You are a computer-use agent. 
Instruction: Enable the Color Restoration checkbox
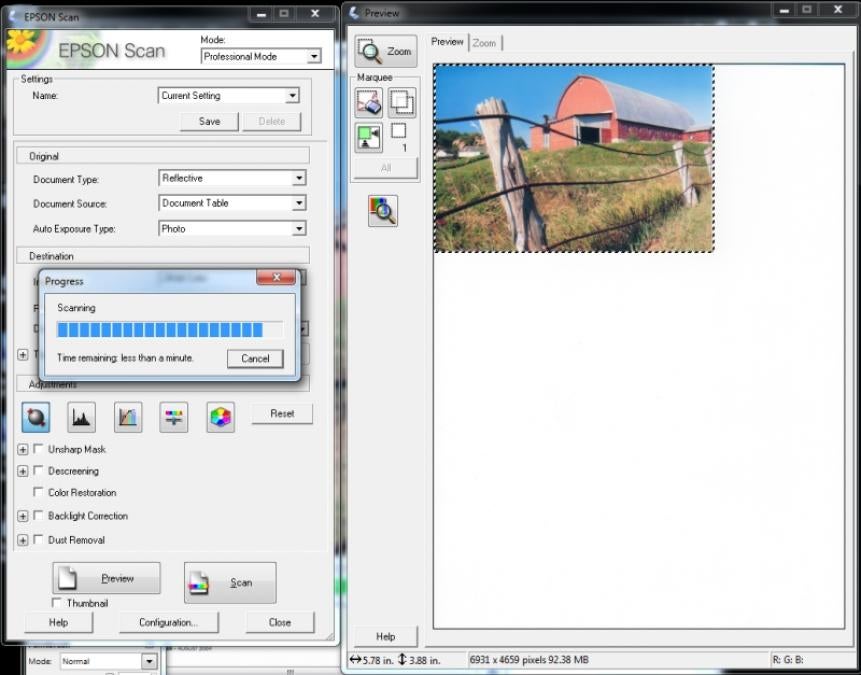[x=38, y=492]
